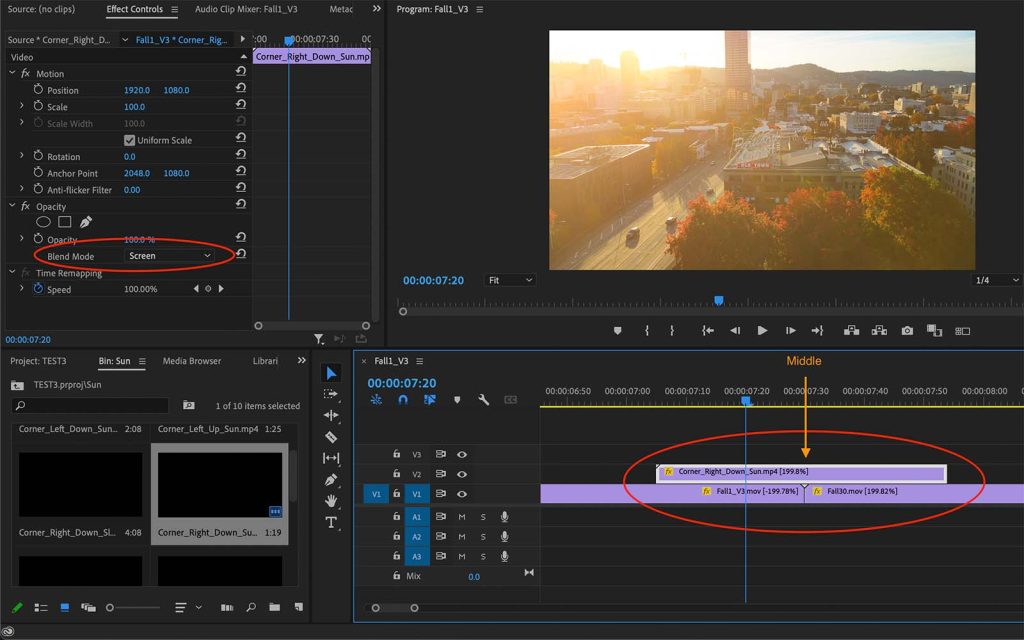Toggle timeline snapping magnet icon
This screenshot has height=640, width=1024.
click(403, 400)
